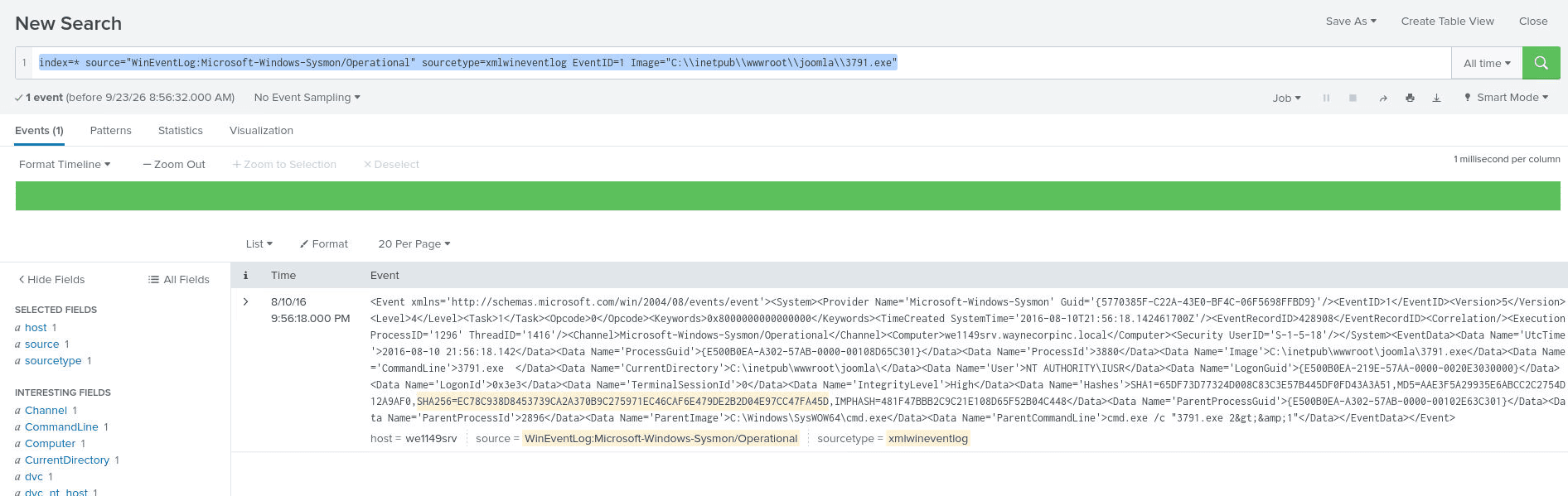Screen dimensions: 1568x496
Task: Change 20 Per Page setting
Action: [414, 243]
